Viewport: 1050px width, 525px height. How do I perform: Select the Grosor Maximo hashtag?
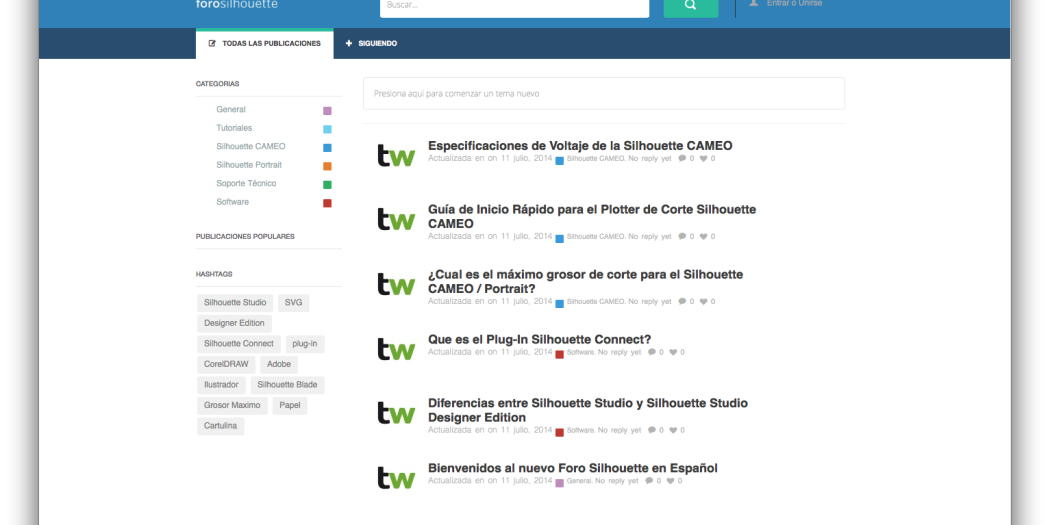tap(232, 406)
